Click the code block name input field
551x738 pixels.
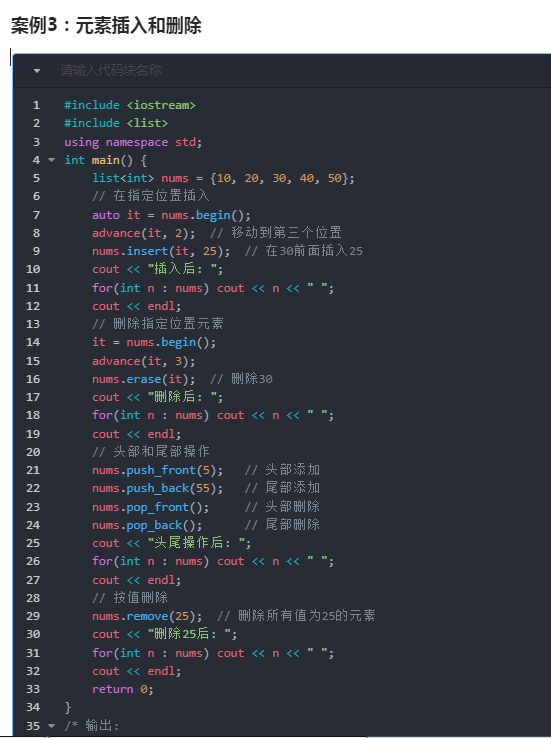[111, 71]
